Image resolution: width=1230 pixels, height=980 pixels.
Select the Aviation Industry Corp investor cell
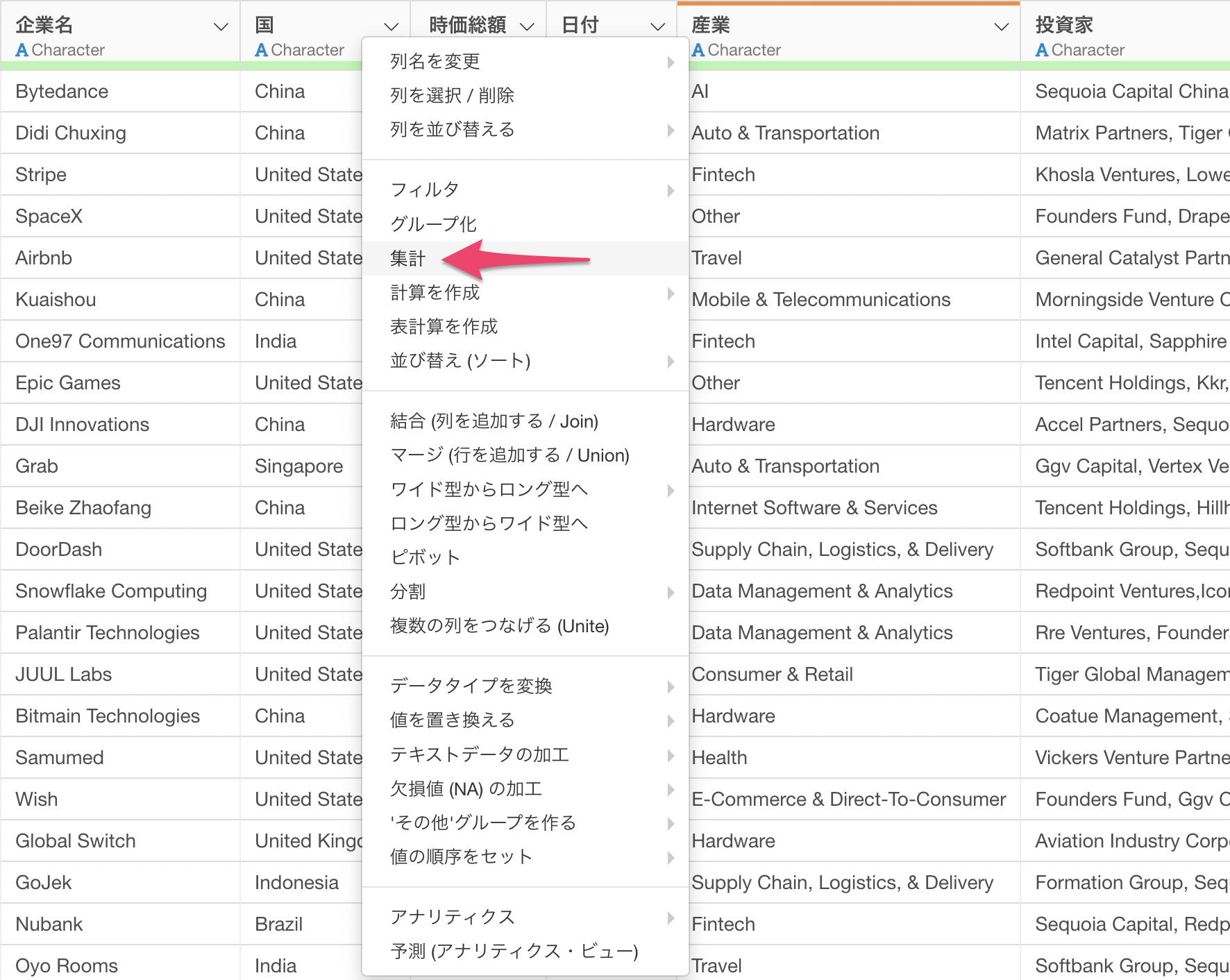click(1125, 841)
